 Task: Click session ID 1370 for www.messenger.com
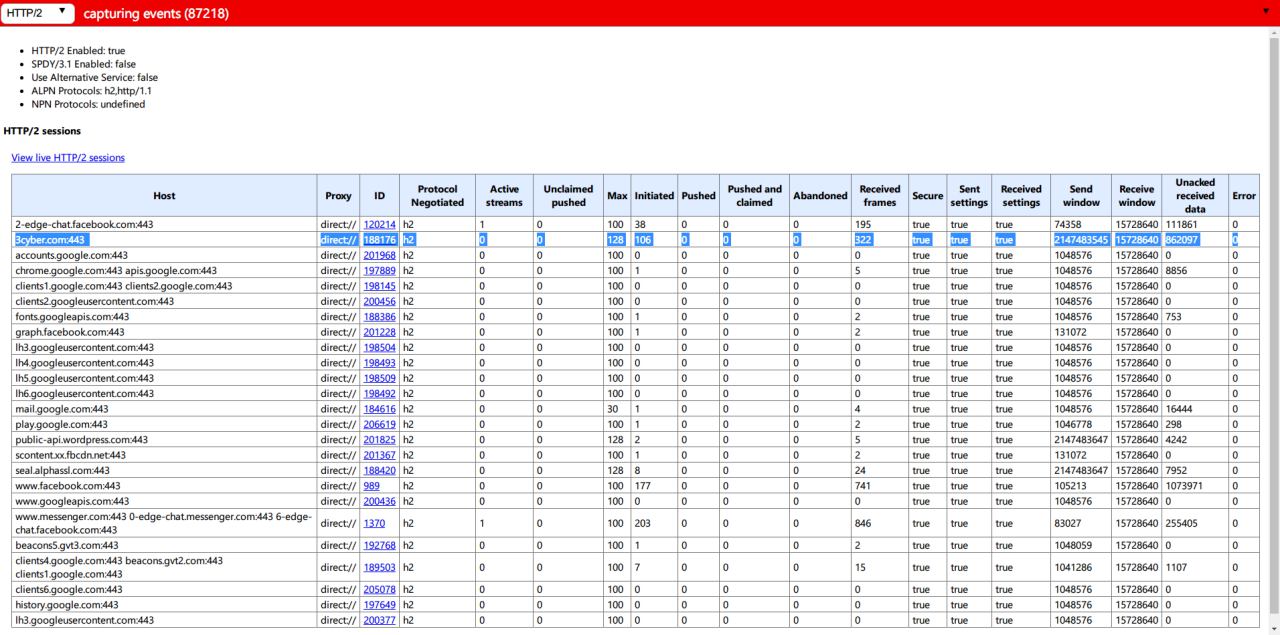click(x=373, y=523)
